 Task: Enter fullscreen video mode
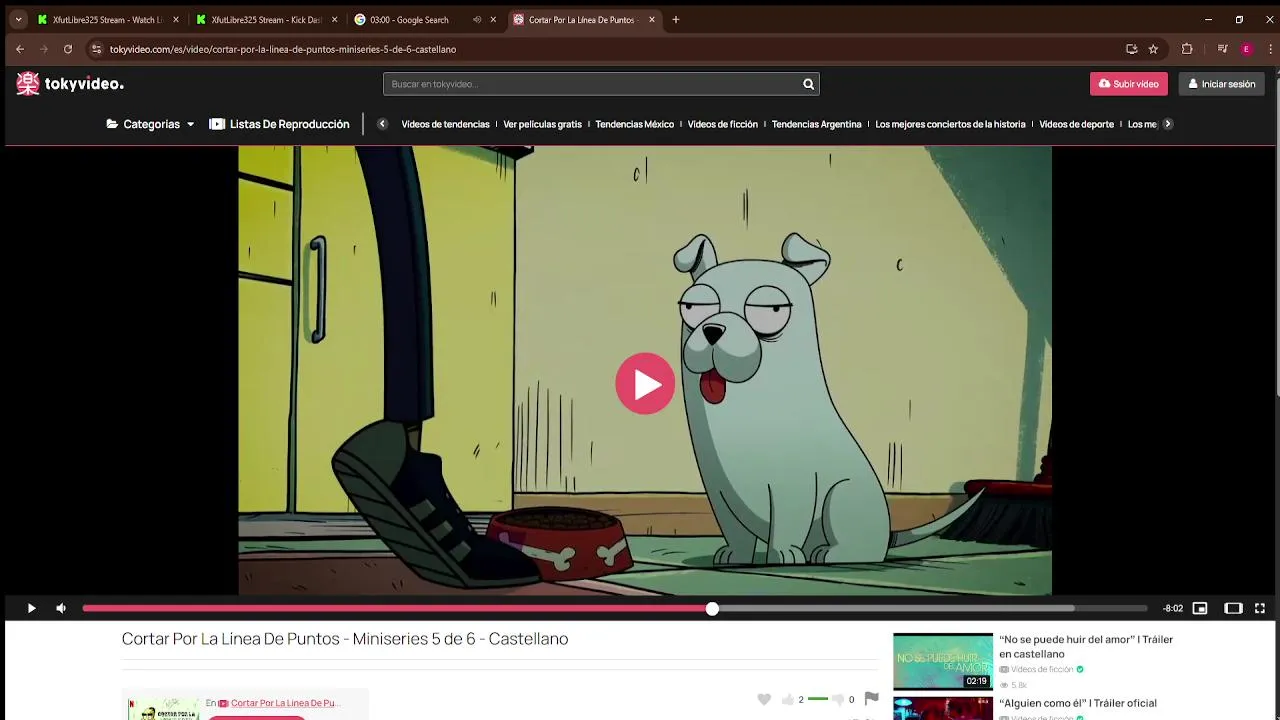[1260, 608]
